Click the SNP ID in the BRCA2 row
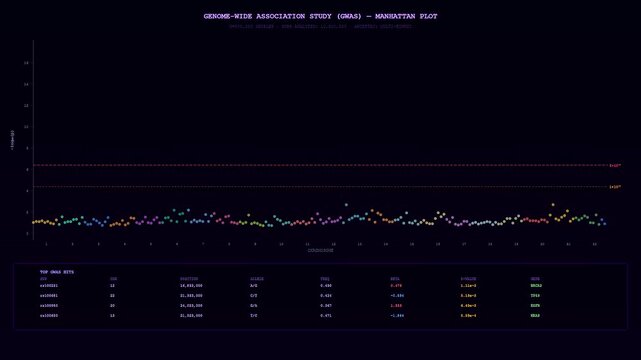 pos(49,286)
